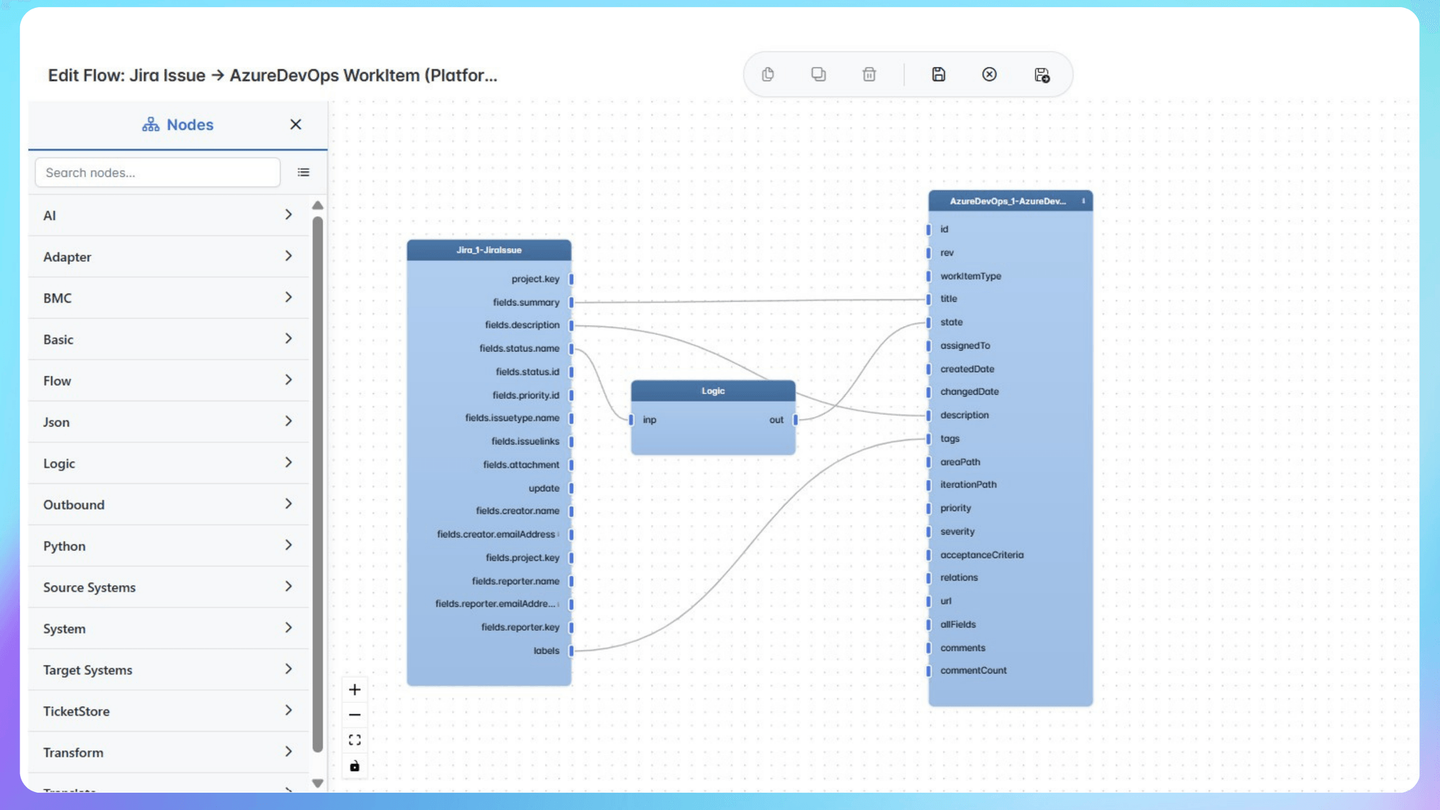Select the Logic node header
This screenshot has width=1440, height=810.
pos(713,391)
